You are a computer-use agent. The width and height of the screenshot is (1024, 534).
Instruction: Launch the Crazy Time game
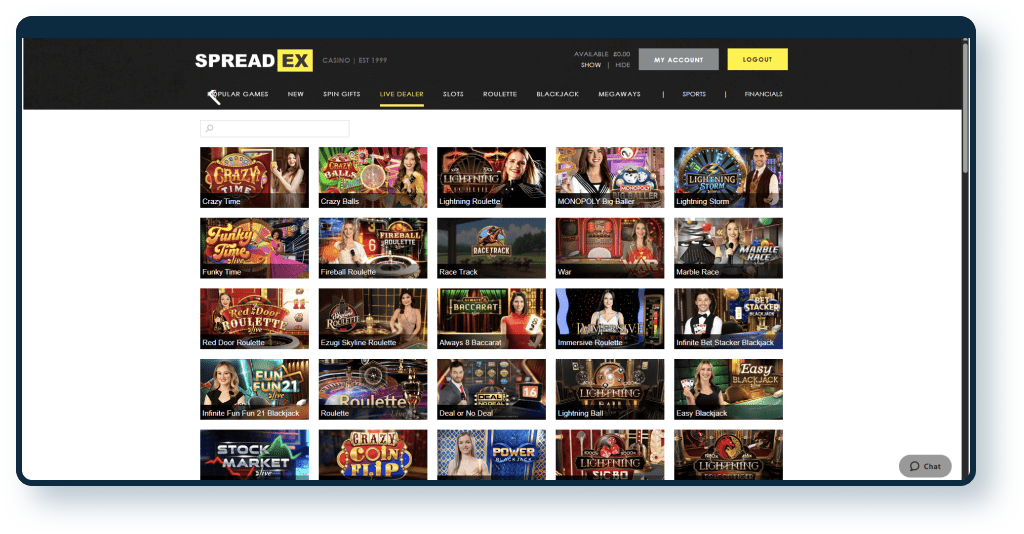(x=255, y=178)
